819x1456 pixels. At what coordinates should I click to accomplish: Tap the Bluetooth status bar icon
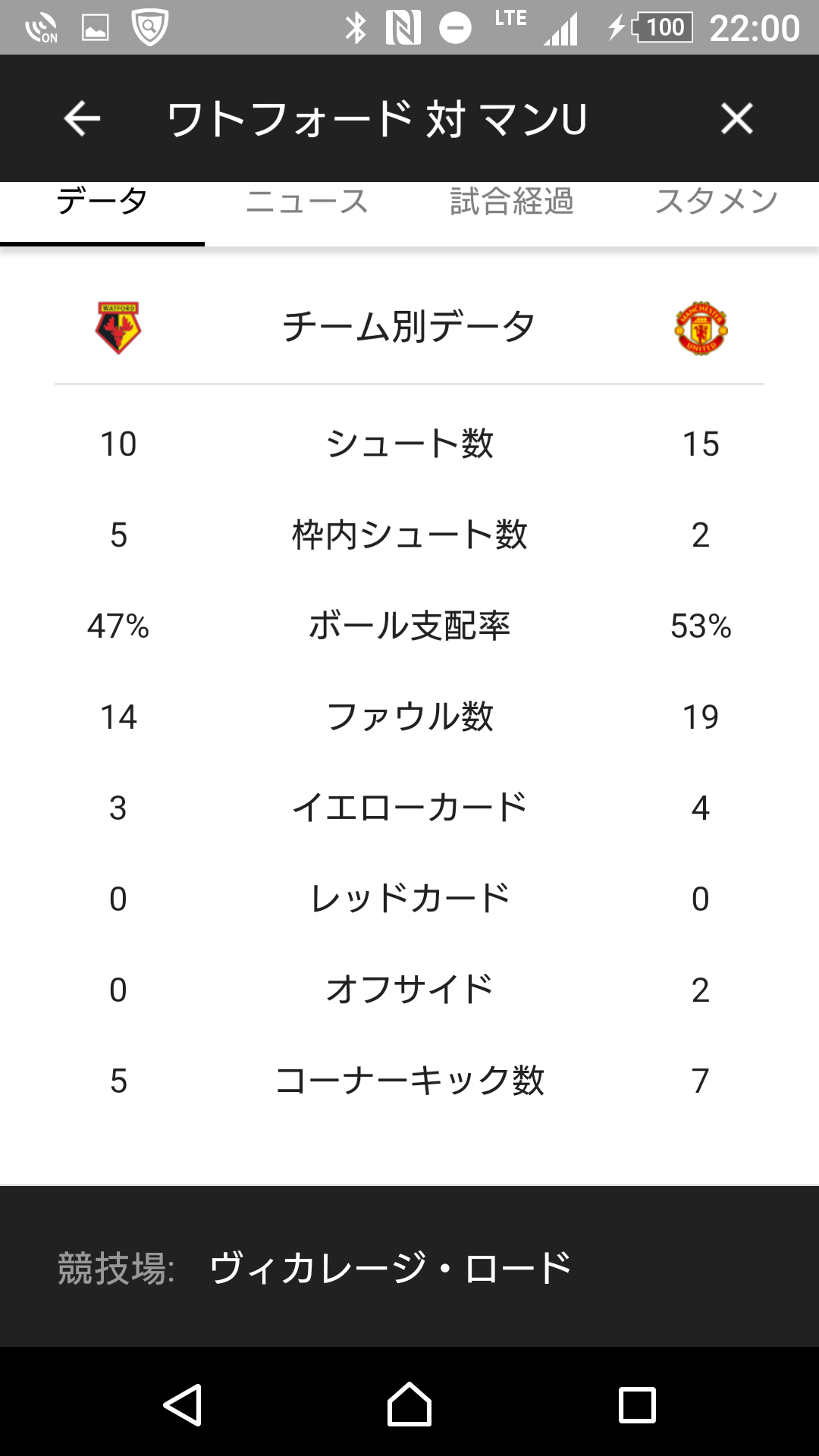355,28
